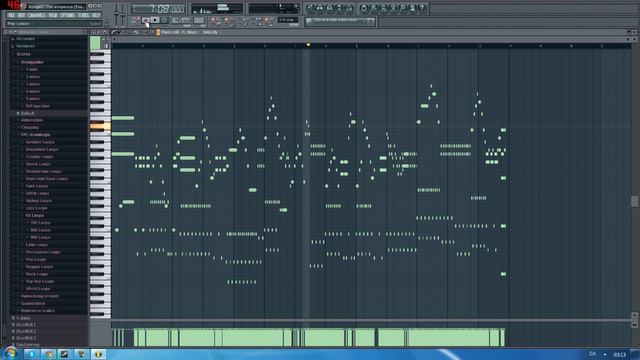Click the orange channel icon before Piano roll title

click(158, 32)
